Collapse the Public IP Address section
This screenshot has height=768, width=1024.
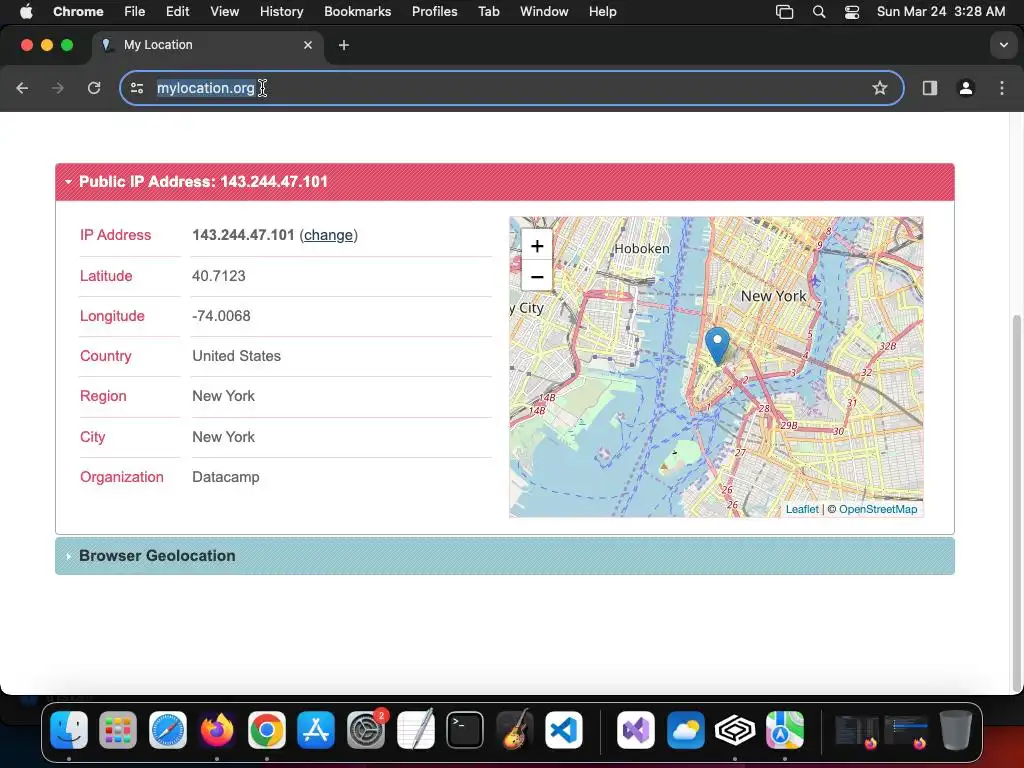[x=505, y=182]
